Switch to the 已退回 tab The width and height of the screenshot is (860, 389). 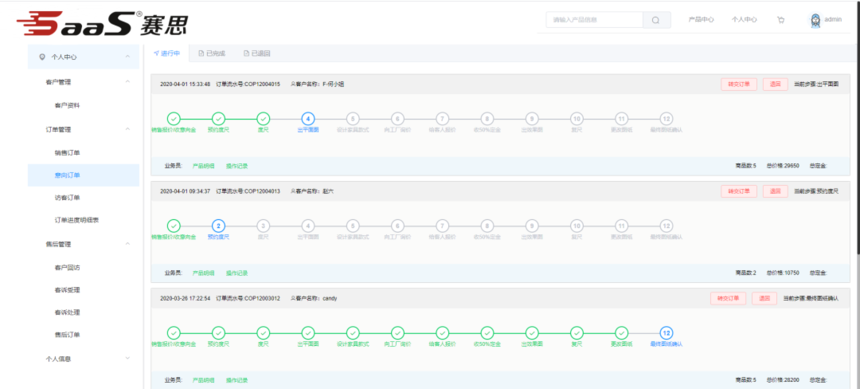[x=257, y=54]
